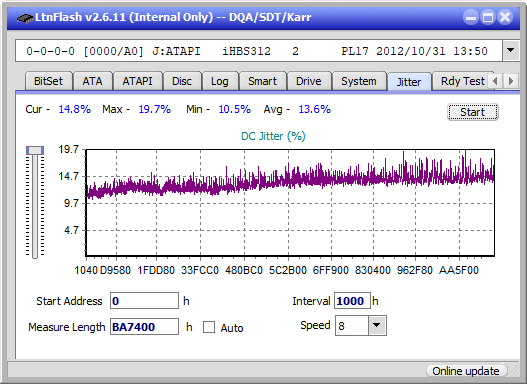Open the Log tab

click(220, 81)
